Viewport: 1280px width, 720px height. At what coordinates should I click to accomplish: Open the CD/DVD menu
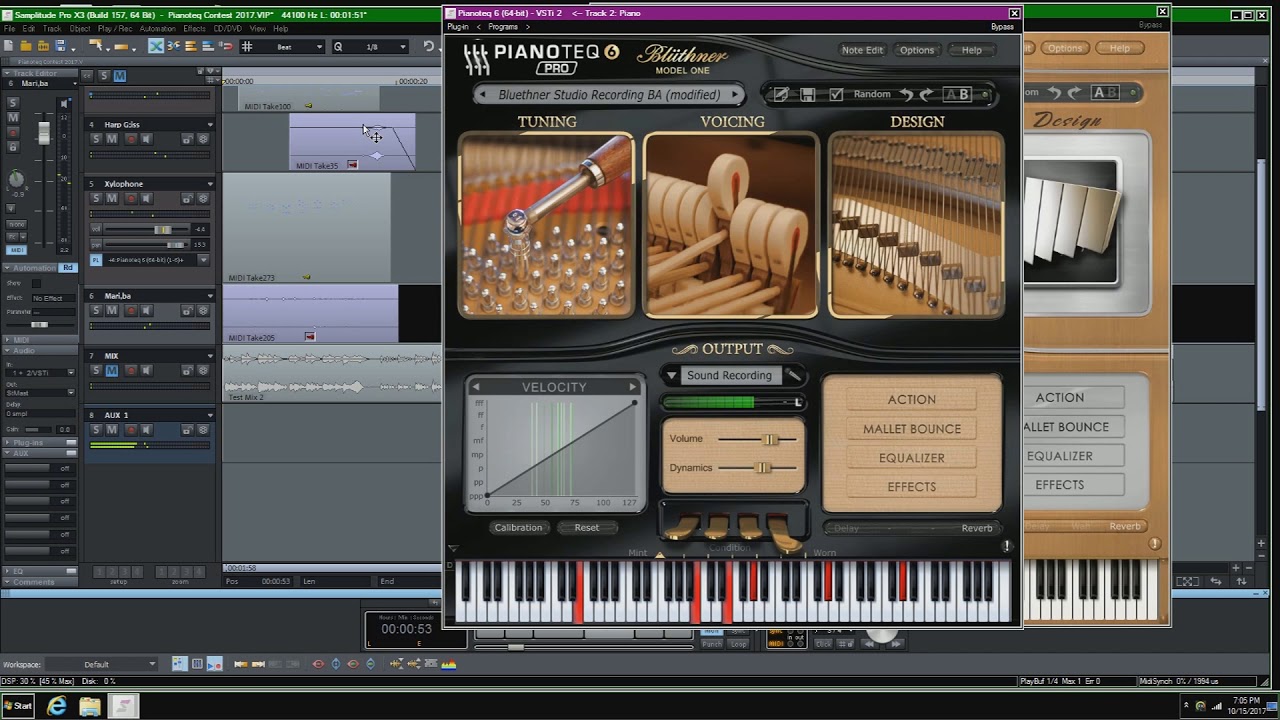[x=227, y=29]
